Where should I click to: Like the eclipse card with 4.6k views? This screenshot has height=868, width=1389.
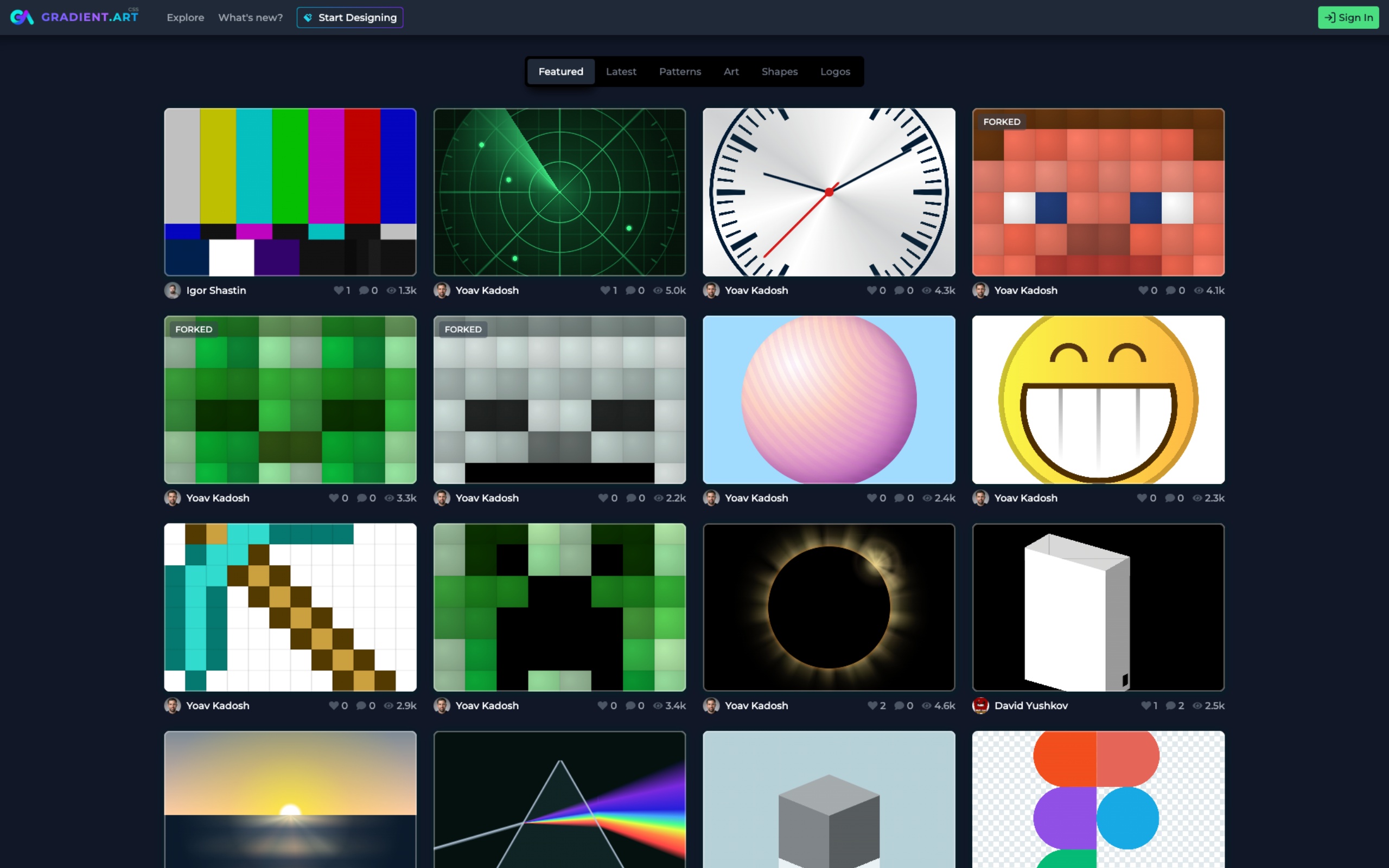pyautogui.click(x=872, y=706)
